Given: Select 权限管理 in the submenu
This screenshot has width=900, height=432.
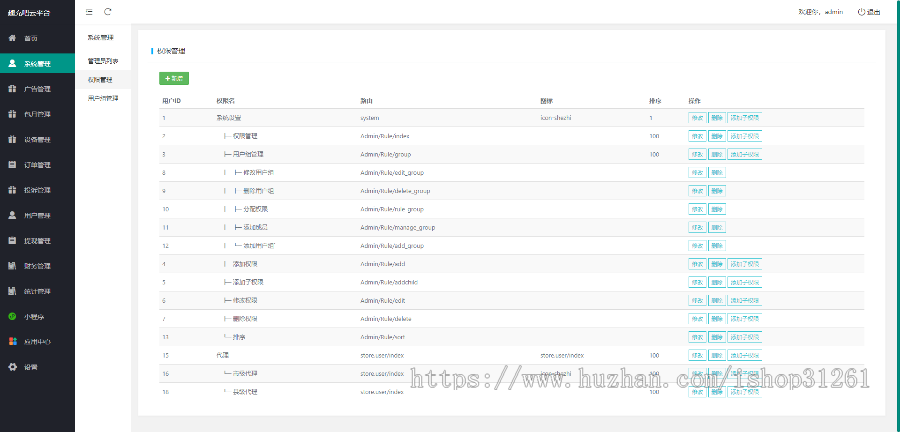Looking at the screenshot, I should 100,79.
